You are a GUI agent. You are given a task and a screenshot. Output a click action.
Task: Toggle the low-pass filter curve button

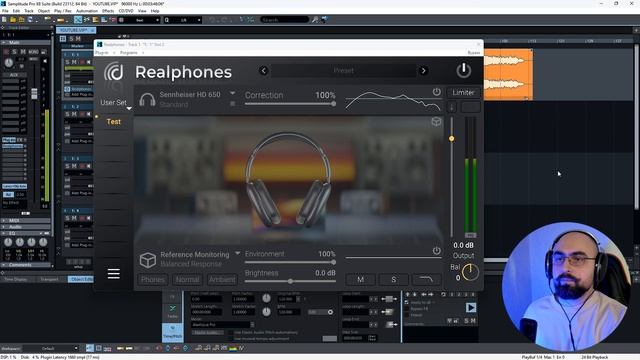427,280
